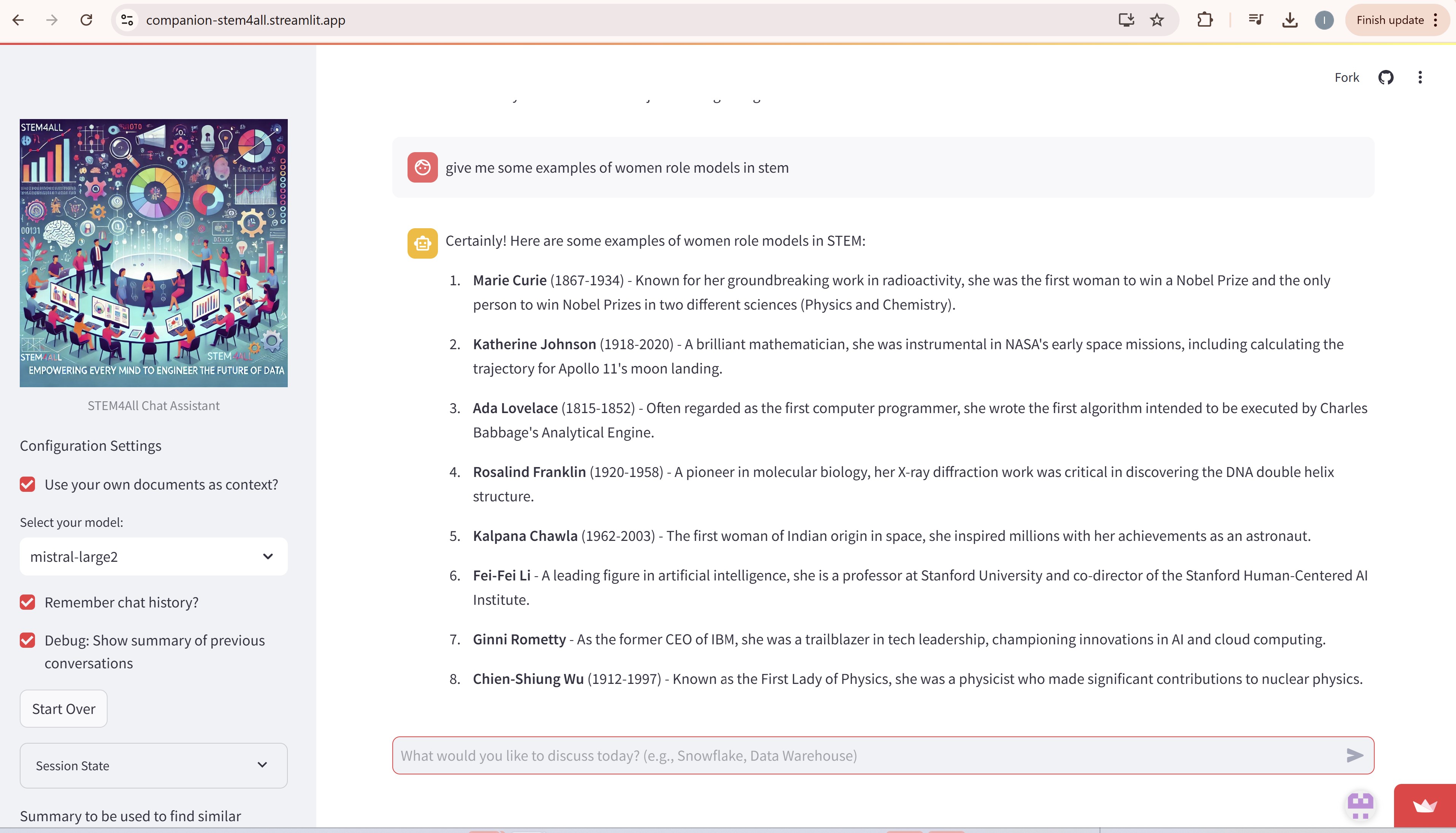Disable Remember chat history checkbox
The height and width of the screenshot is (833, 1456).
27,602
